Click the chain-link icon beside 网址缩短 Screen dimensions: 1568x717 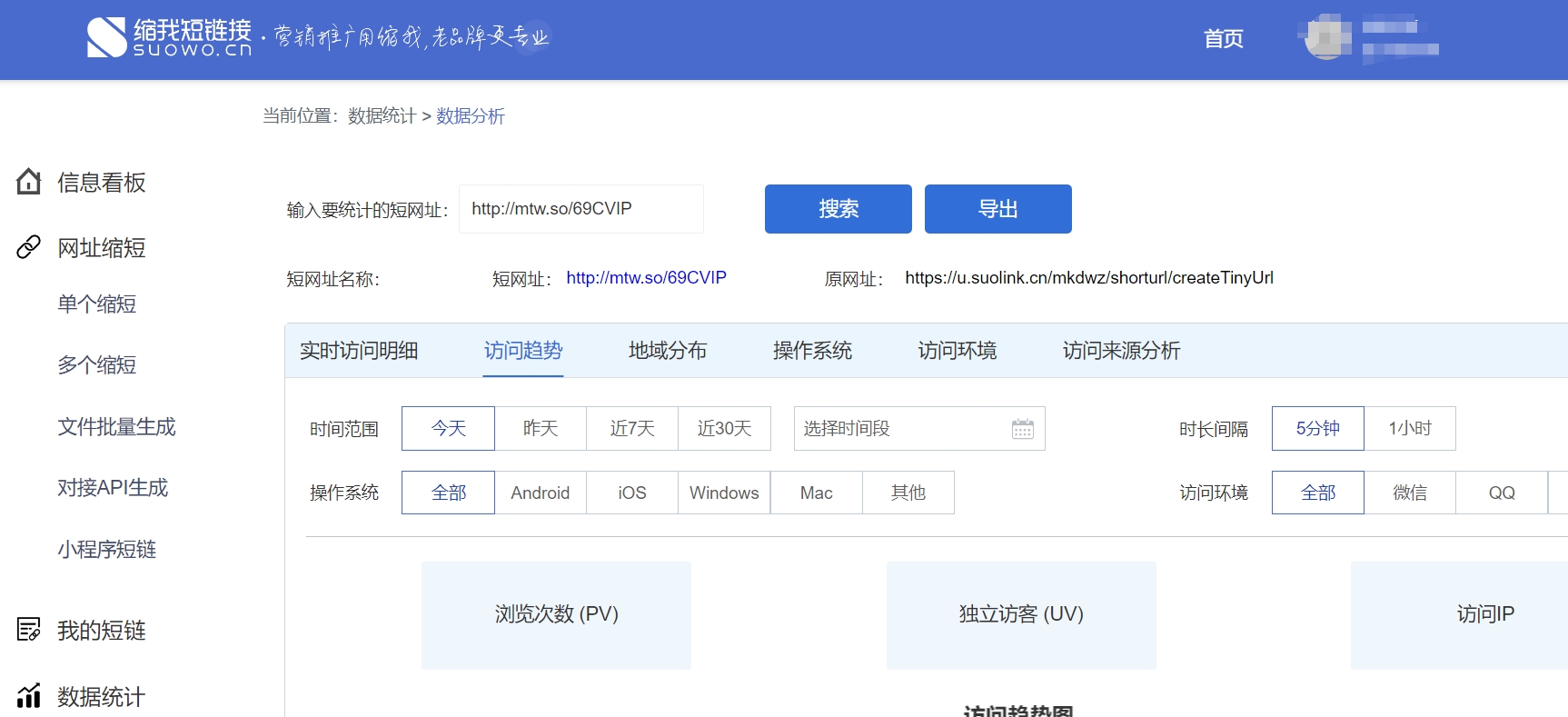[x=29, y=247]
